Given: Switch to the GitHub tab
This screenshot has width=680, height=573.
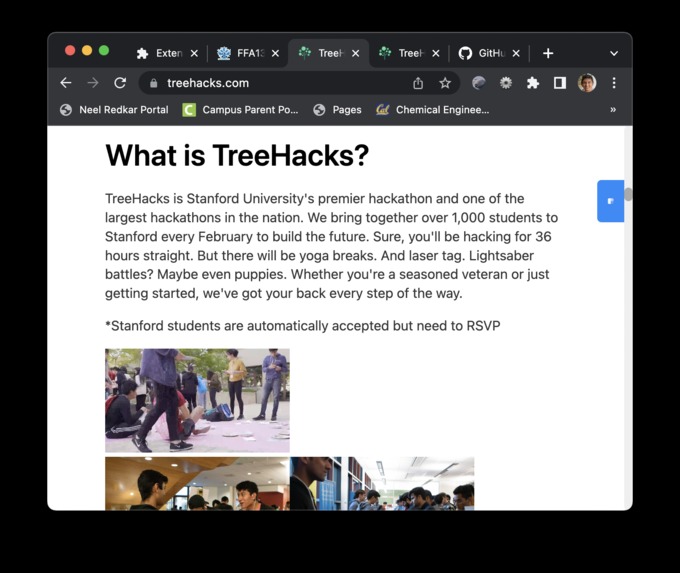Looking at the screenshot, I should tap(490, 53).
